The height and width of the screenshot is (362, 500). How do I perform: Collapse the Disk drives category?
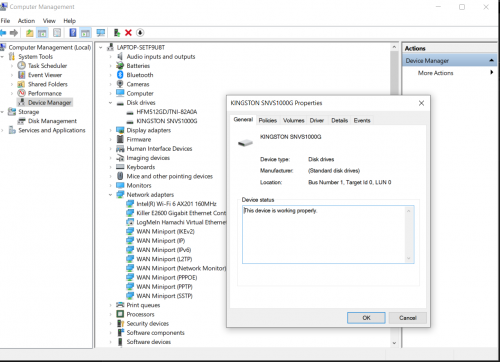click(110, 103)
